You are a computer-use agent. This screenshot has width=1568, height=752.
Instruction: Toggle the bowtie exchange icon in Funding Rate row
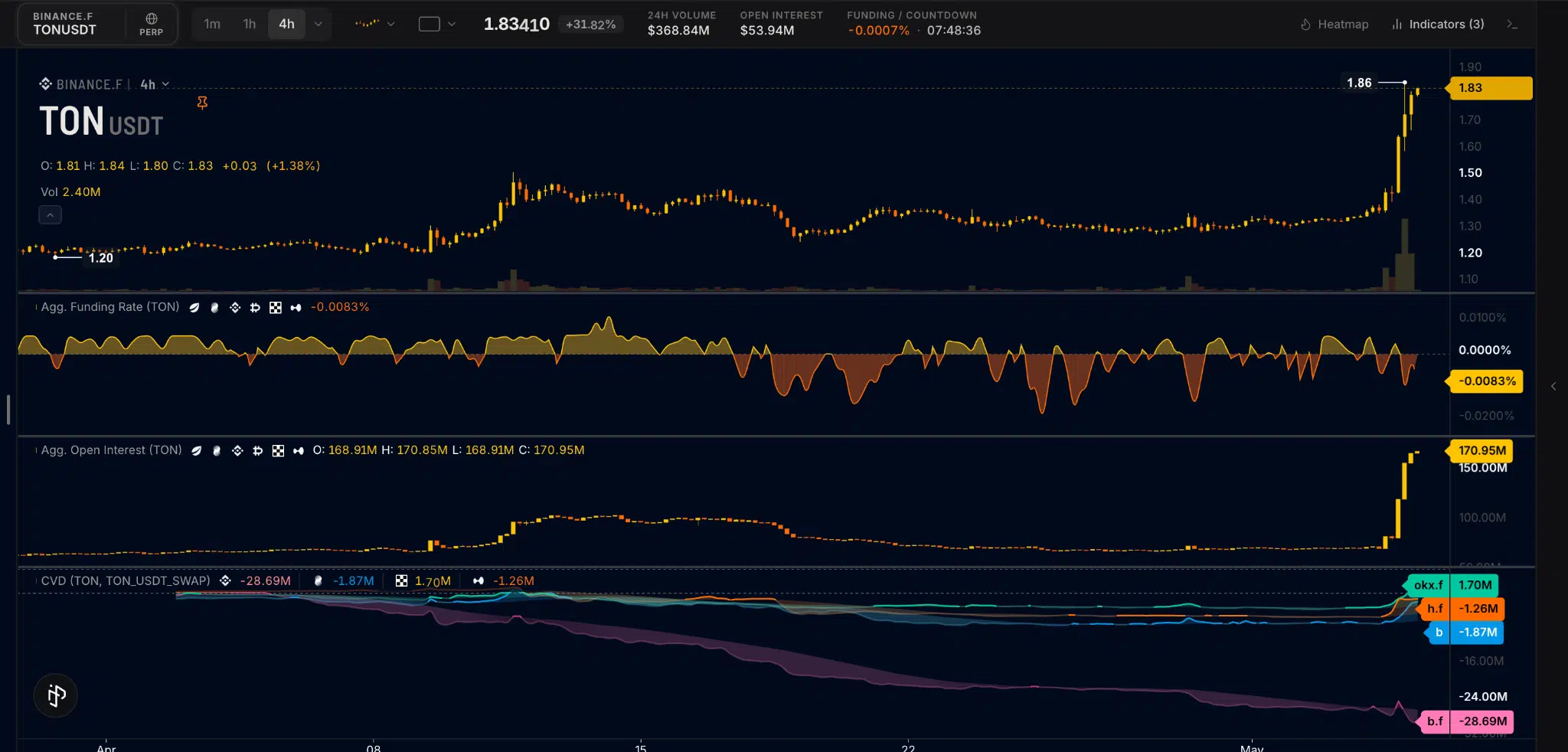tap(296, 308)
